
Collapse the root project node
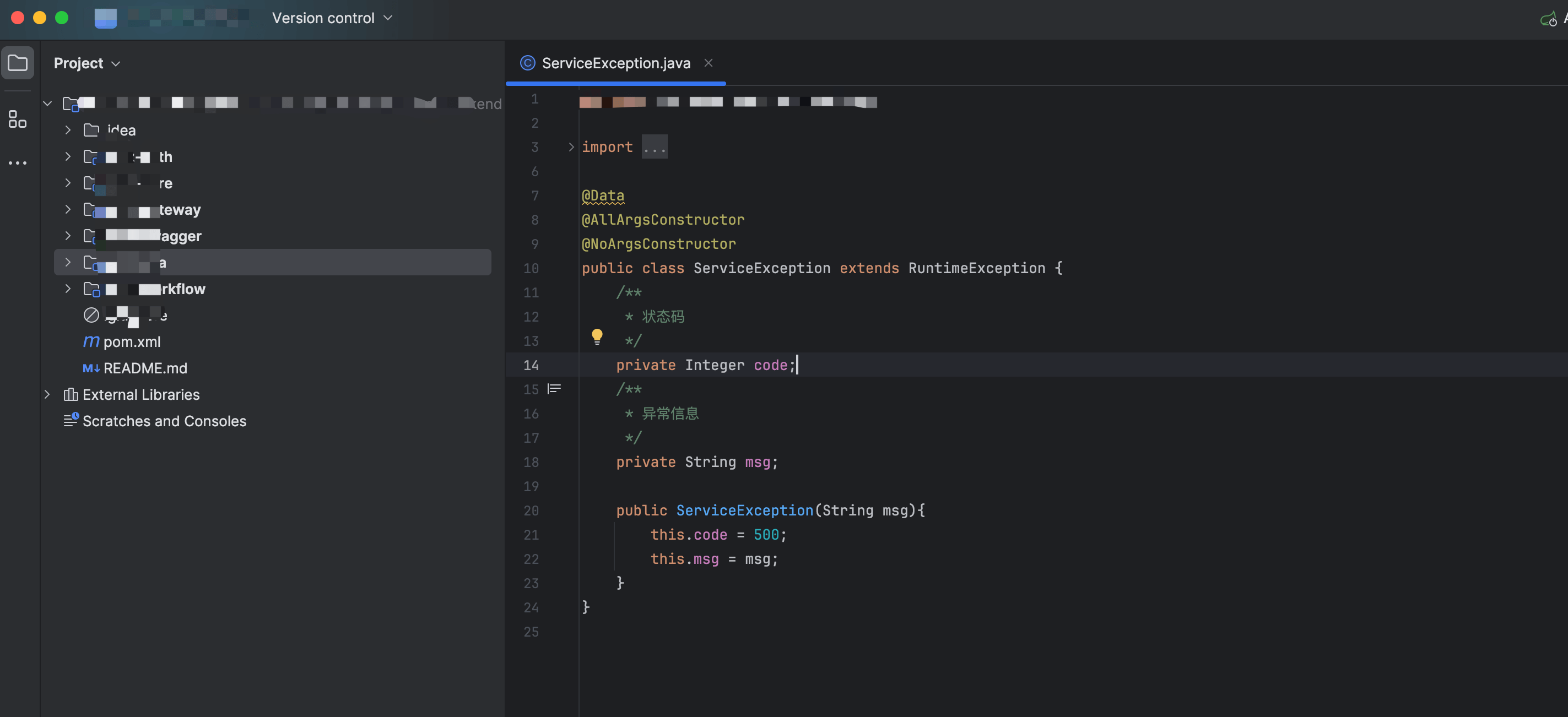tap(47, 104)
